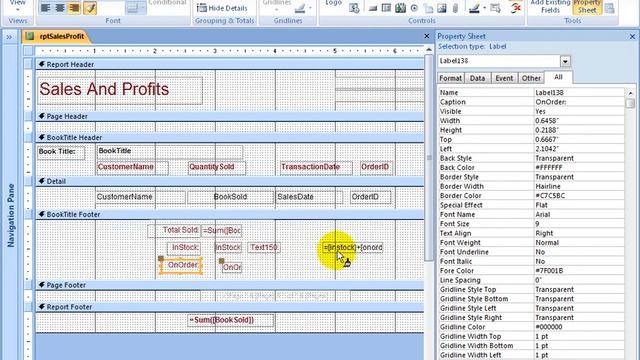
Task: Select the Text150 control
Action: tap(264, 247)
